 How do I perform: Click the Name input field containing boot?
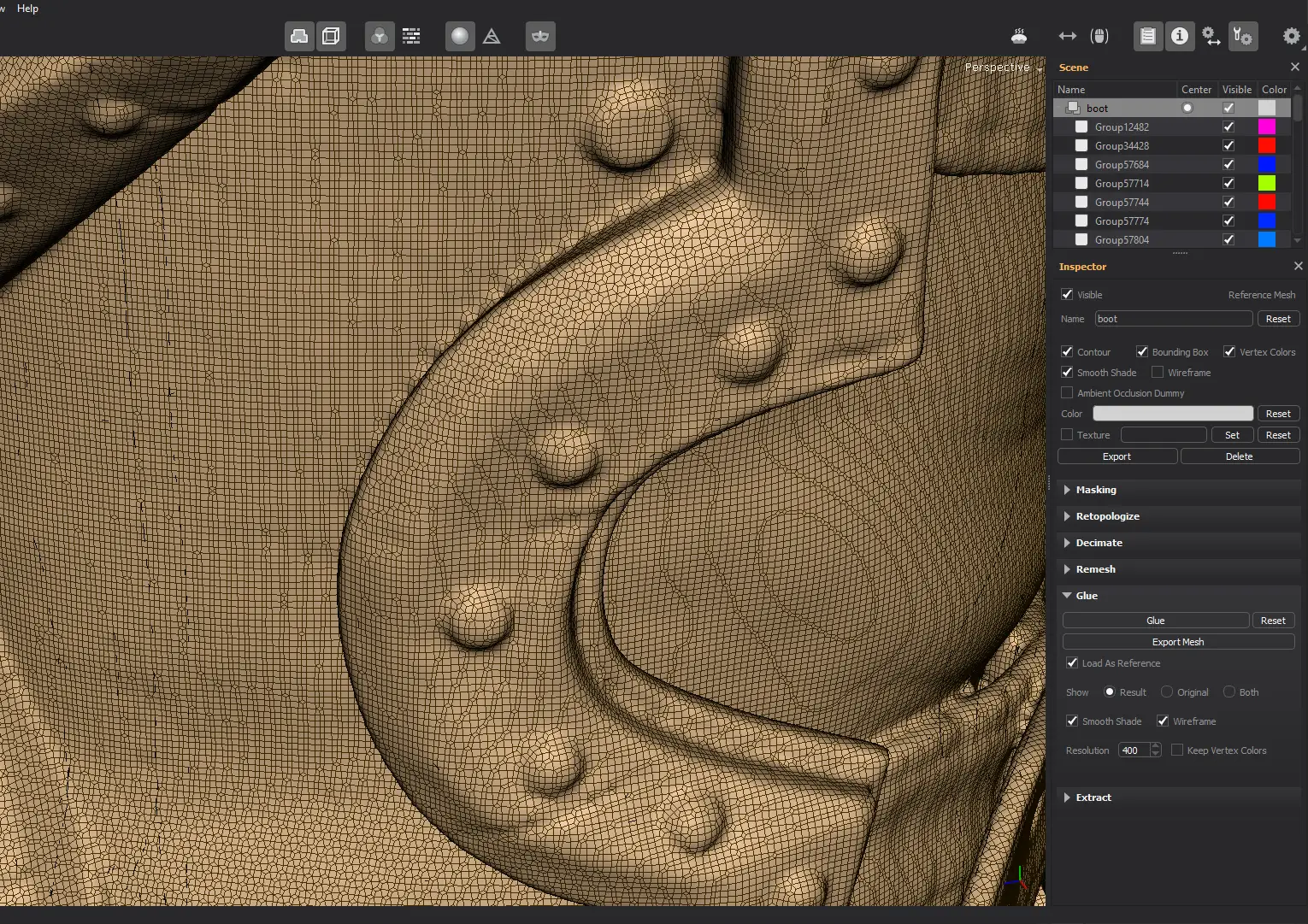[x=1174, y=319]
